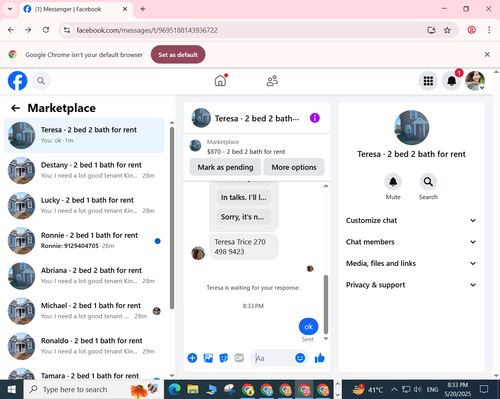Click Mark as pending button

(x=225, y=167)
